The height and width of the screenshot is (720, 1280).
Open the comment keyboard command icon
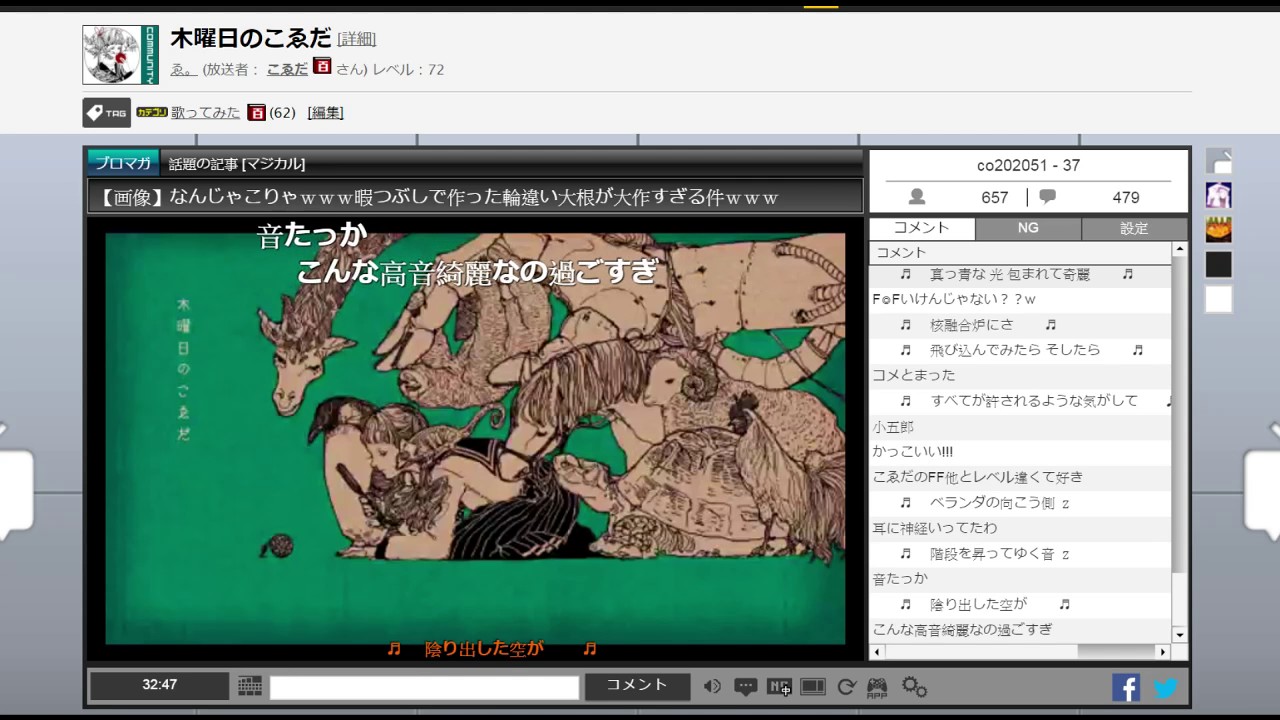(250, 686)
